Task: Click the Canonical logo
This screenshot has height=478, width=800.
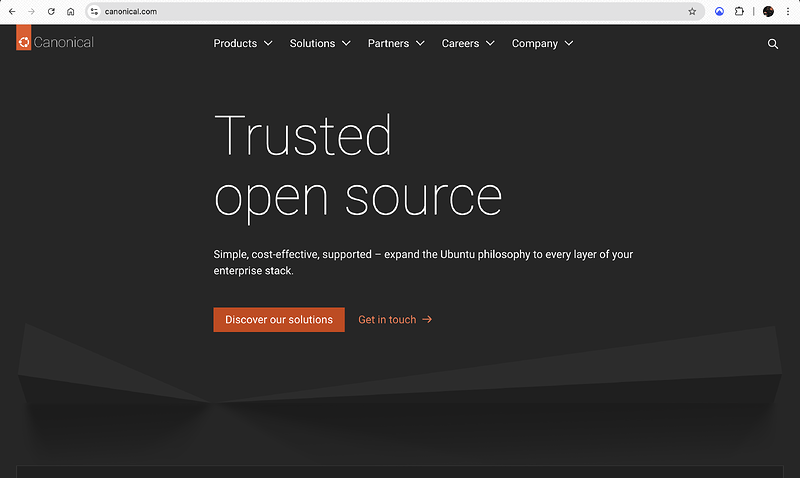Action: (55, 39)
